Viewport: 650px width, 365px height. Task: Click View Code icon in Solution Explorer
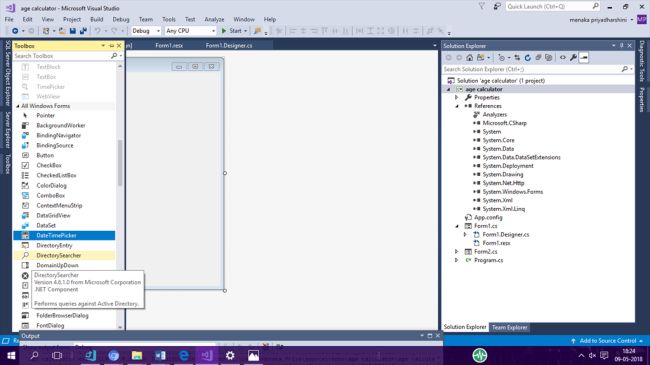click(x=563, y=58)
